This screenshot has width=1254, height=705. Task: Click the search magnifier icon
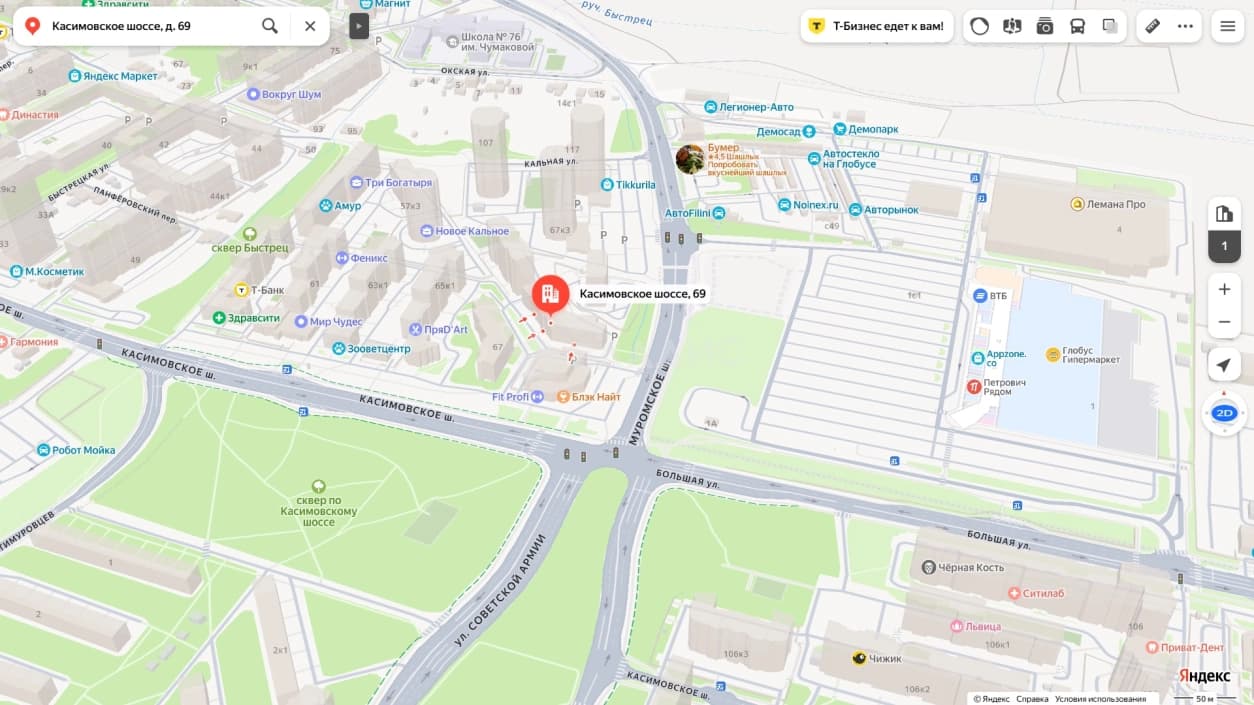click(x=270, y=26)
